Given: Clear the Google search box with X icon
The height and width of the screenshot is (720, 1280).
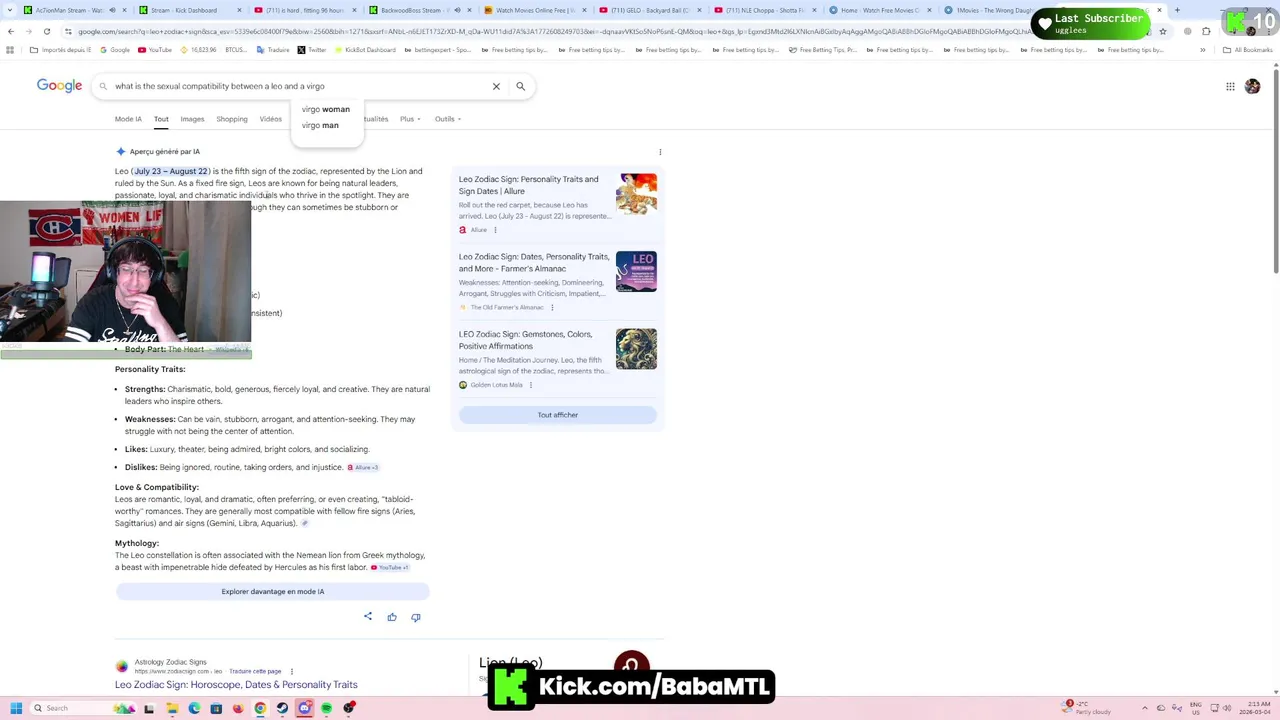Looking at the screenshot, I should [496, 86].
